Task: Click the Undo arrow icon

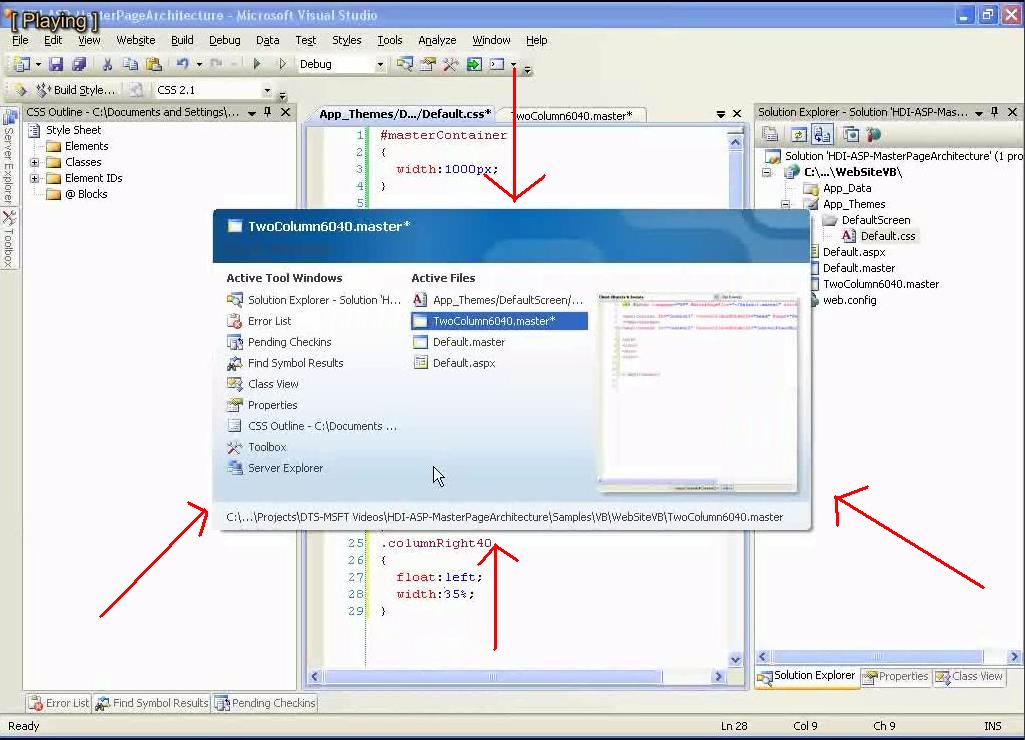Action: click(x=181, y=64)
